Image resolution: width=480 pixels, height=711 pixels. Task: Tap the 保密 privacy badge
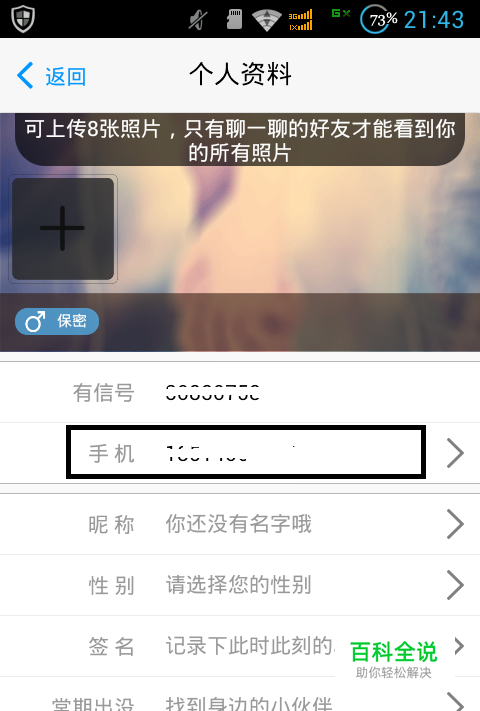(x=57, y=321)
